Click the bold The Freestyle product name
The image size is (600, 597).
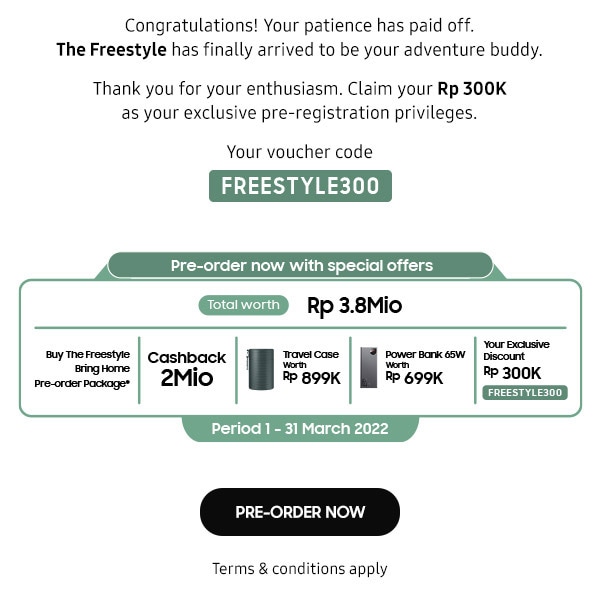pos(111,50)
